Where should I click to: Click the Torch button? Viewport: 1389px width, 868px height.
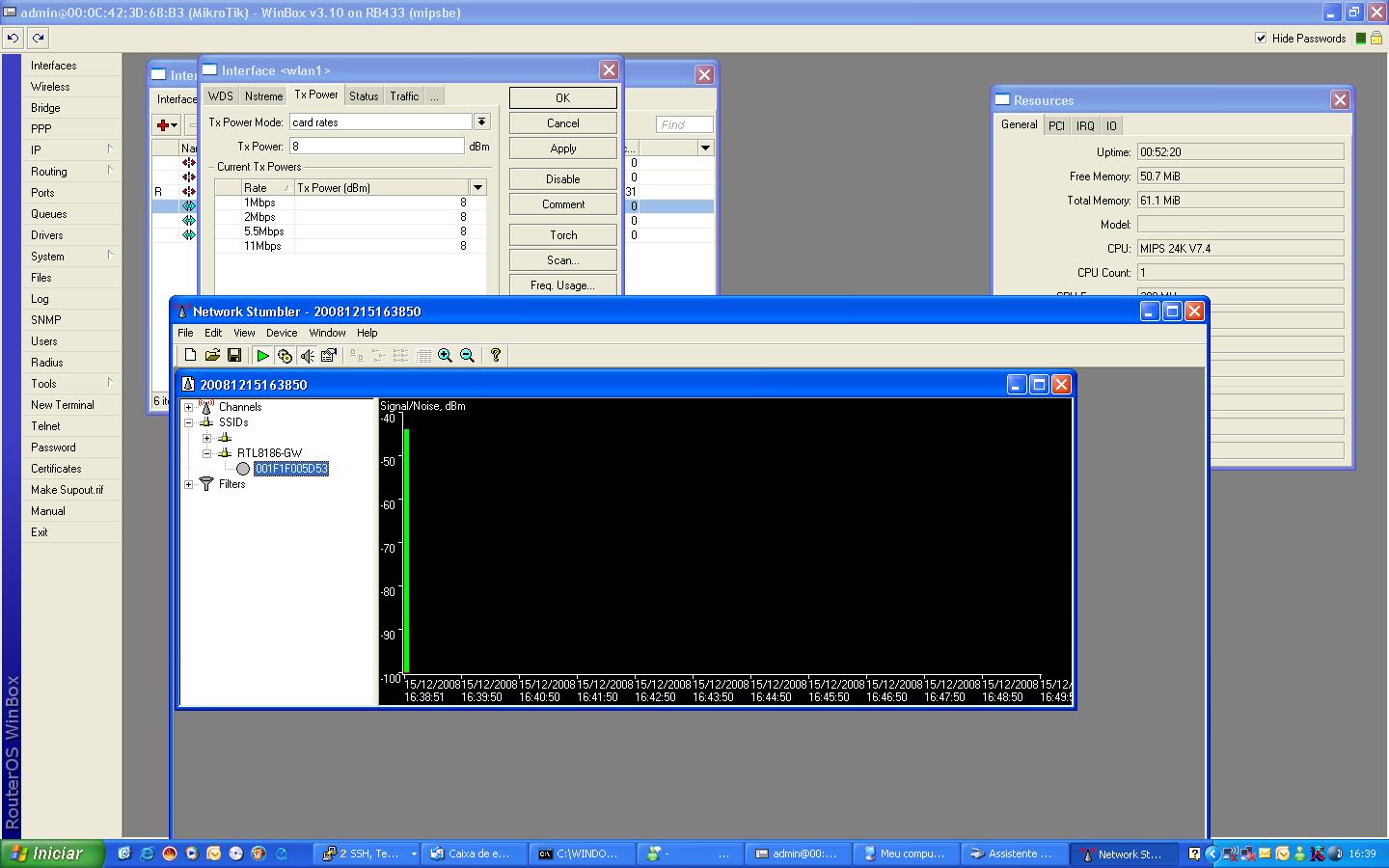563,235
